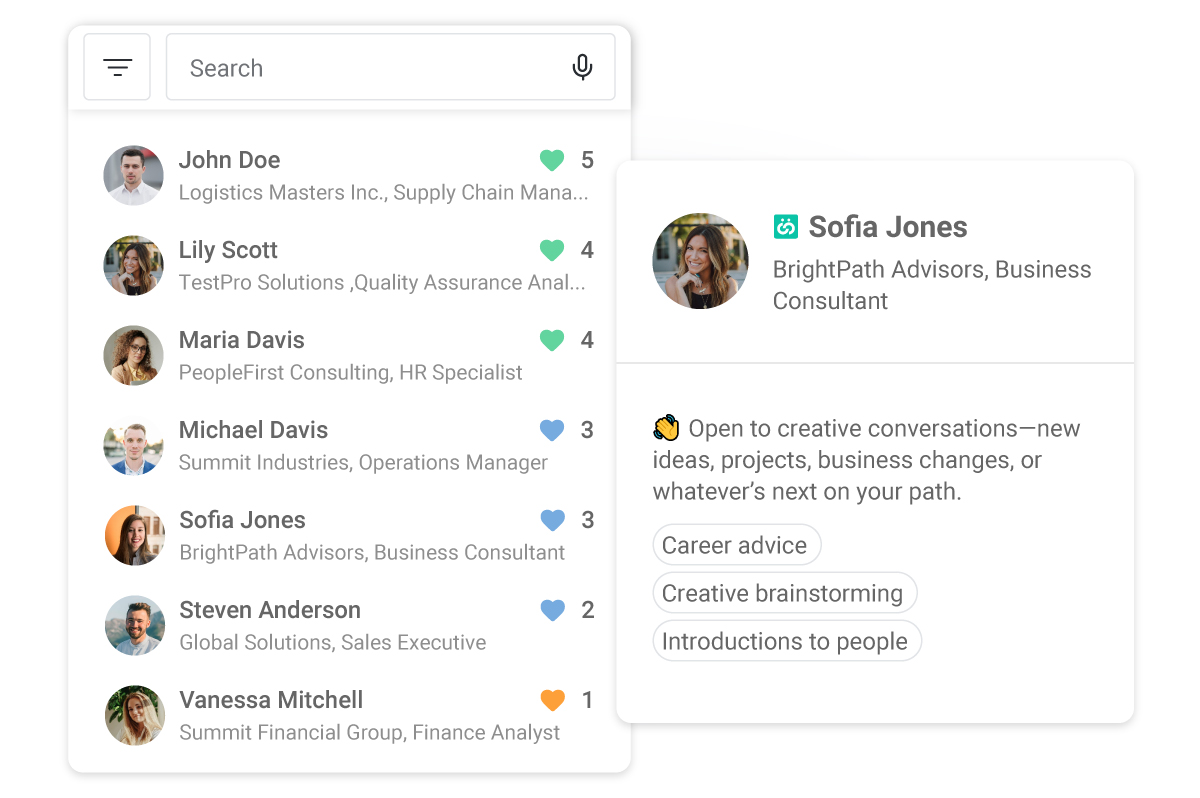Click Maria Davis's green heart icon
Screen dimensions: 1200x798
click(x=552, y=340)
